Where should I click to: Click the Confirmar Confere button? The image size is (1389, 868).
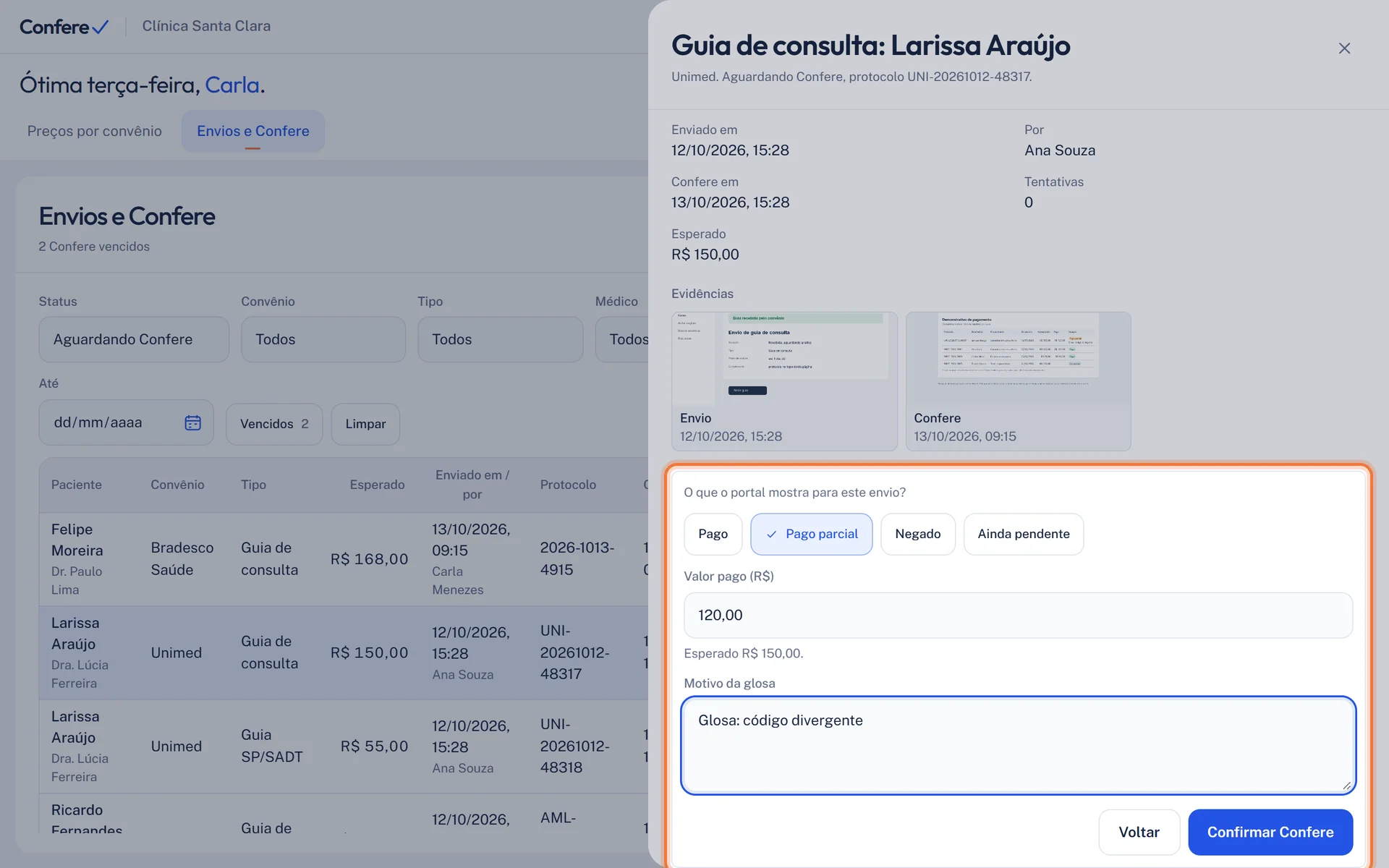point(1270,832)
